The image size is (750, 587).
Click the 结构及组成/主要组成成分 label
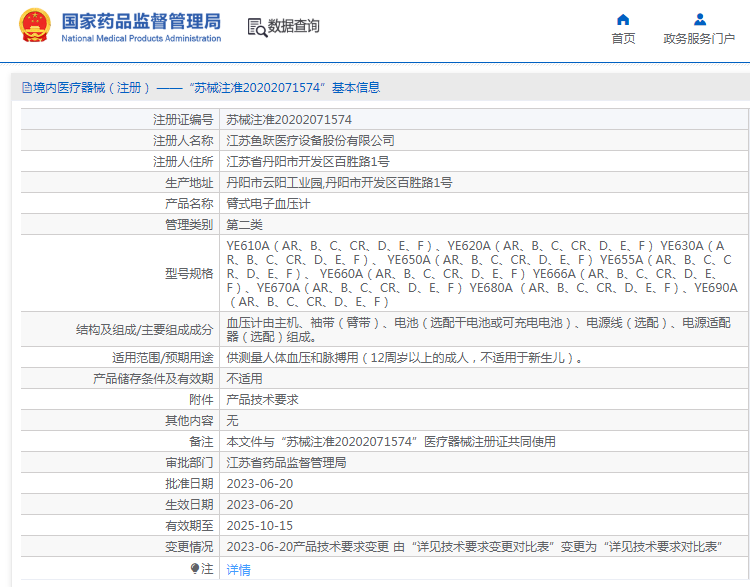click(x=144, y=330)
